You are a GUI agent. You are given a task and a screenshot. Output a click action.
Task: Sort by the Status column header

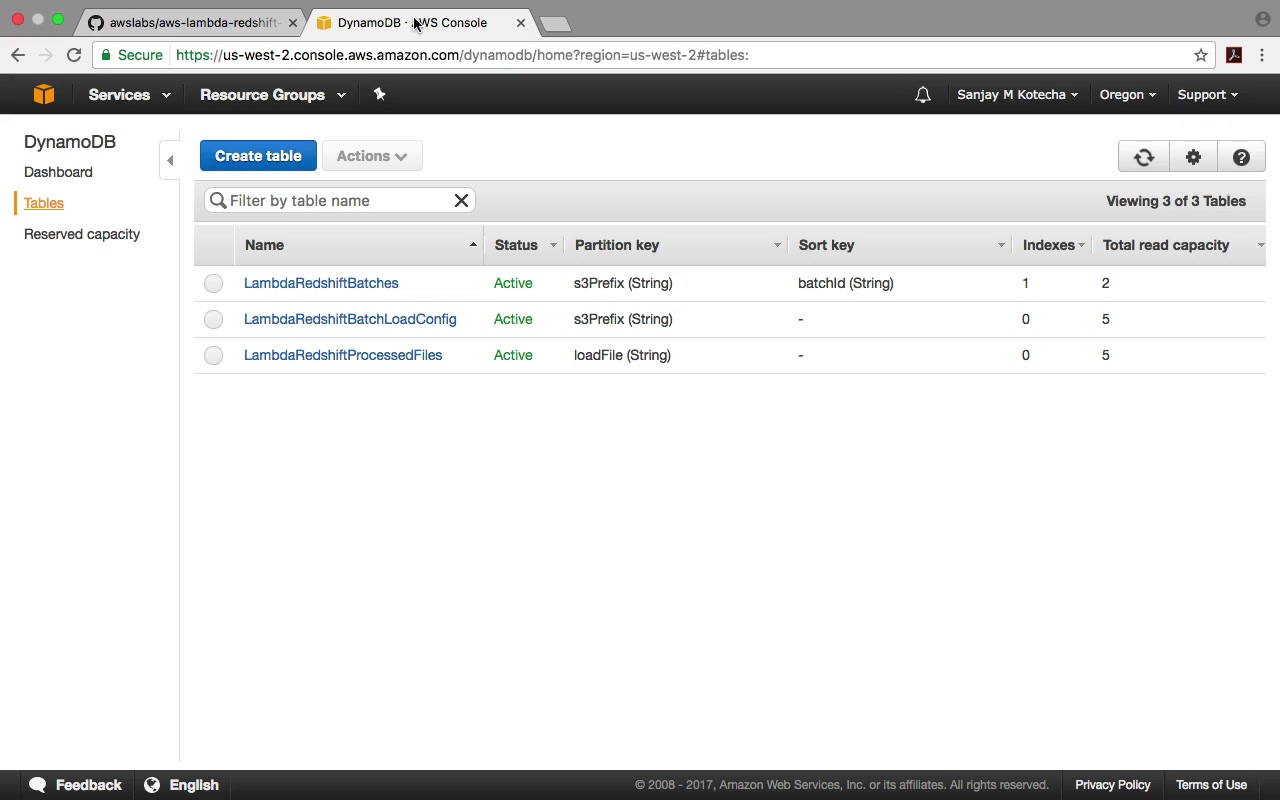(524, 245)
